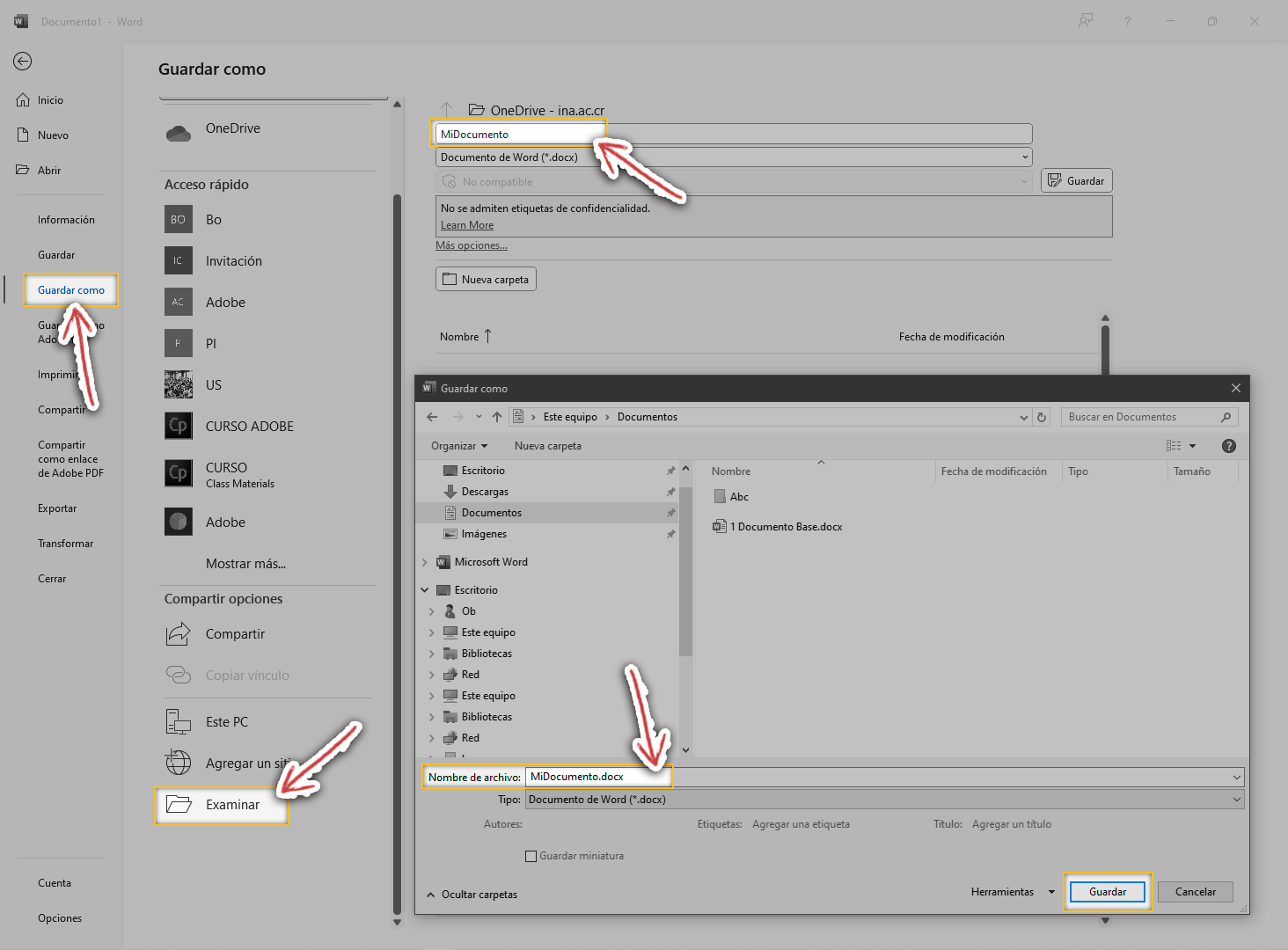Click the Compartir share icon

pos(179,633)
